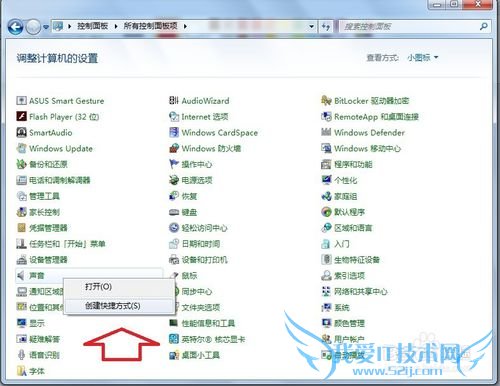500x386 pixels.
Task: Click the Windows Defender icon
Action: (x=326, y=132)
